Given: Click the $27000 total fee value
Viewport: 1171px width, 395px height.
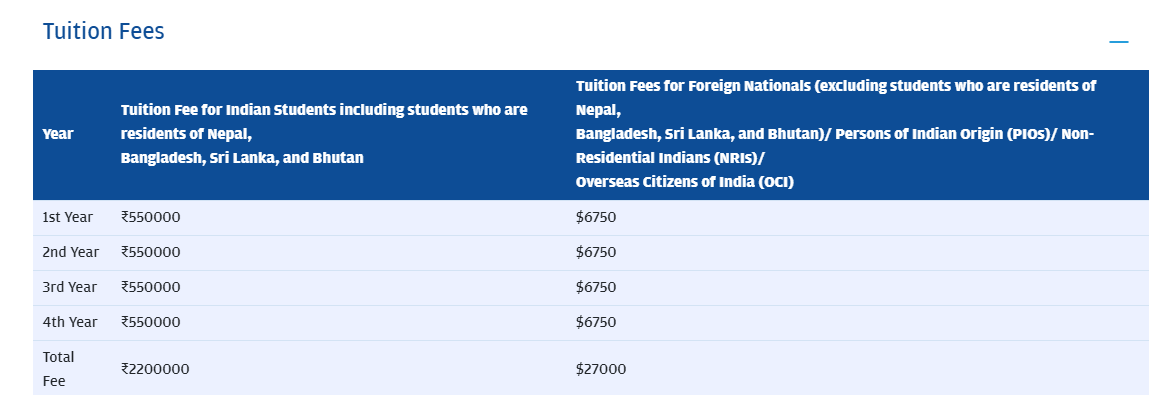Looking at the screenshot, I should 601,369.
